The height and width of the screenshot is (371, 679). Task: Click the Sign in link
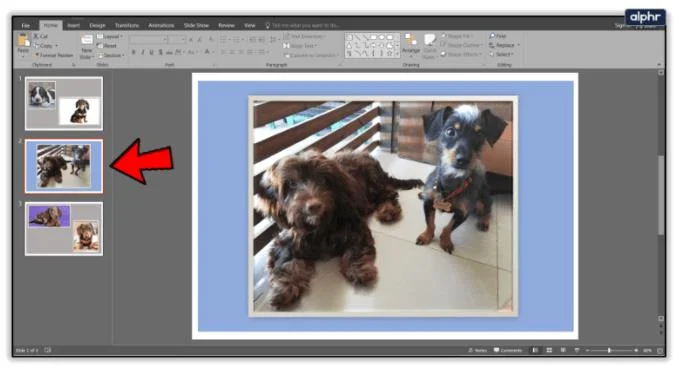[x=621, y=26]
